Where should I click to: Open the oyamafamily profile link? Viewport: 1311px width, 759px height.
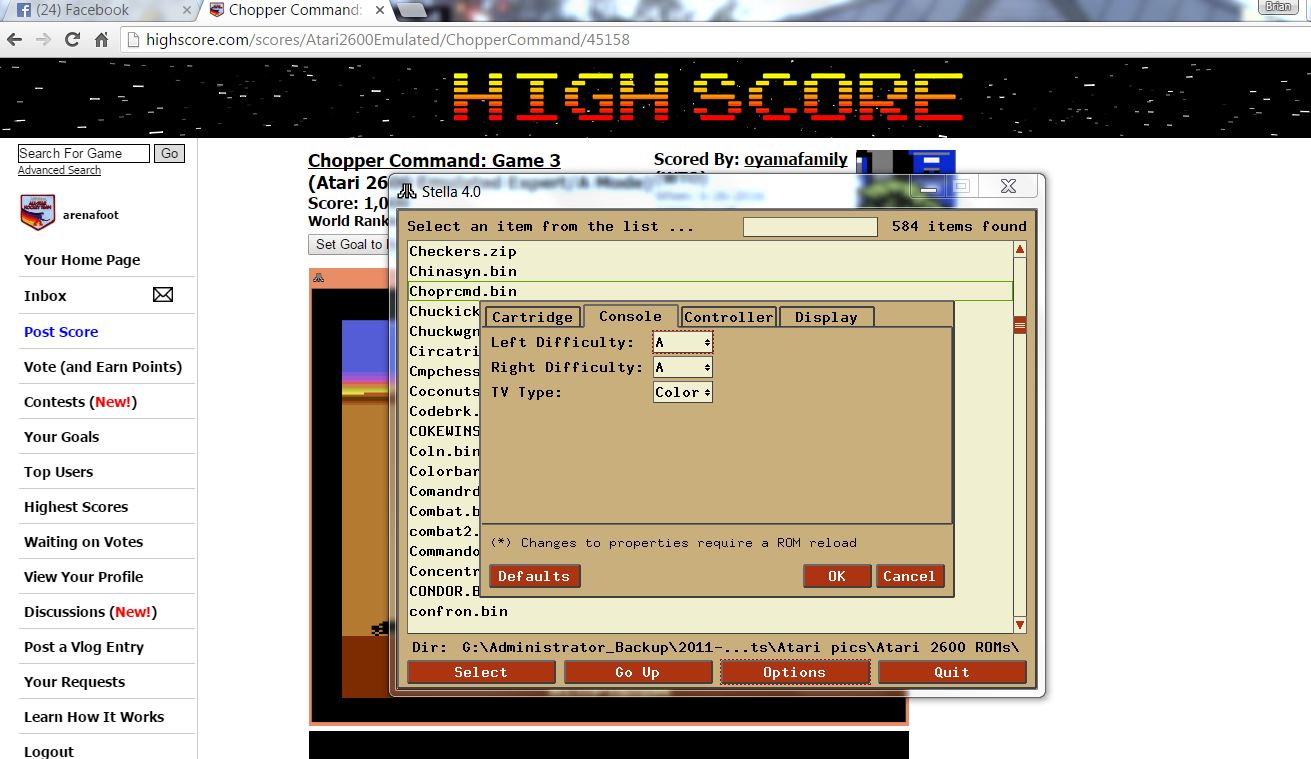pos(796,159)
